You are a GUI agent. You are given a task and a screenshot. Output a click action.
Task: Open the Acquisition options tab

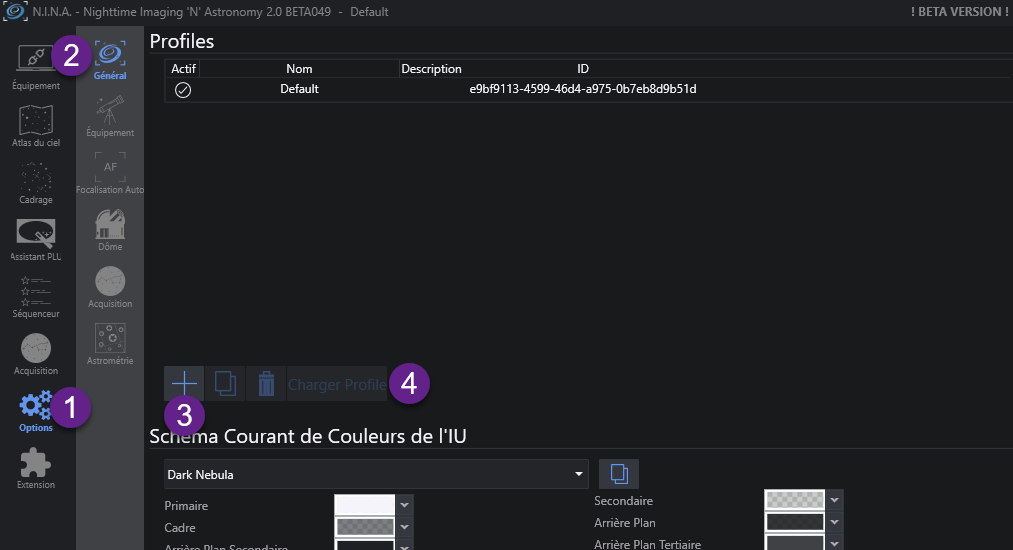110,287
